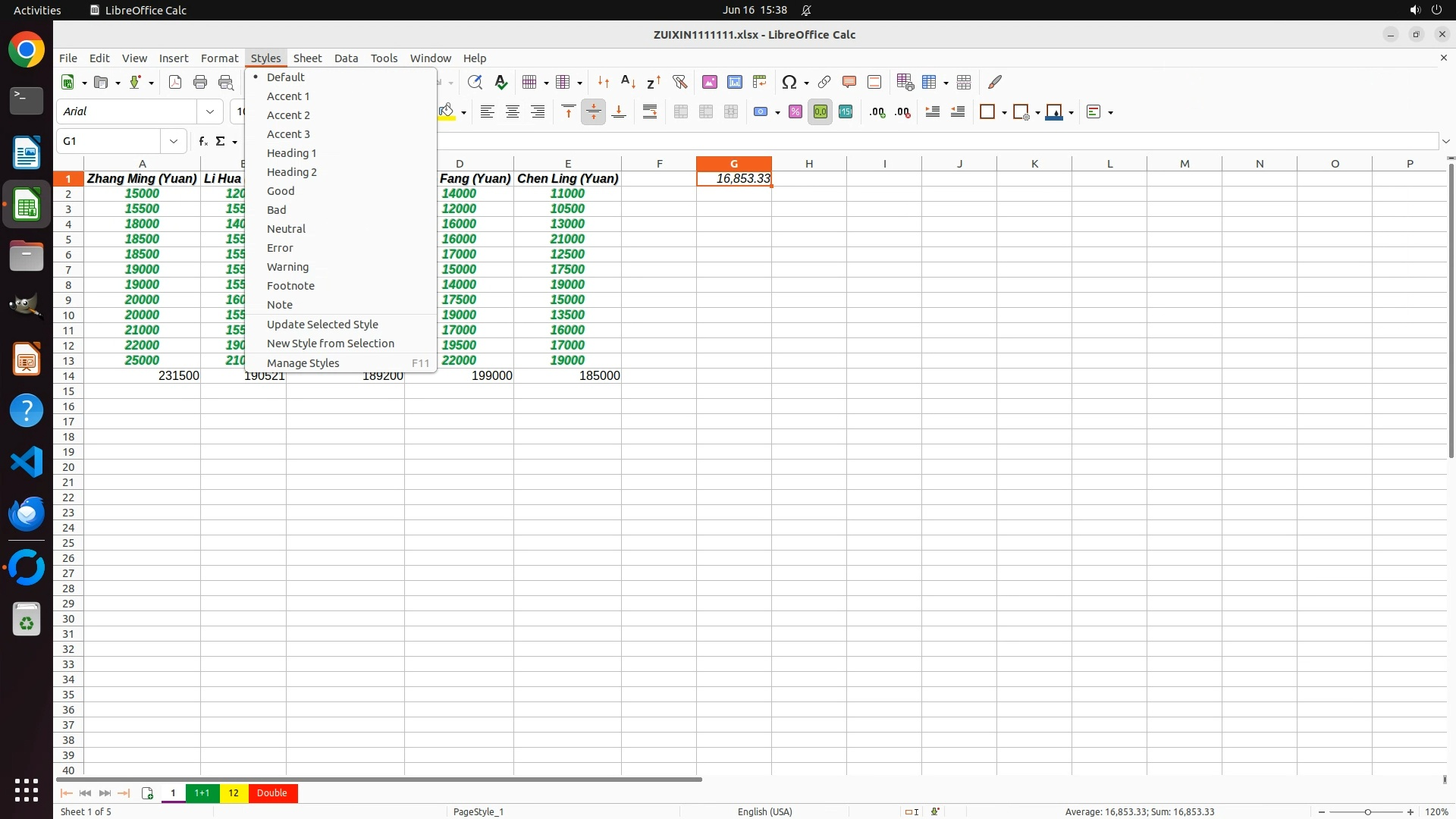Toggle Wrap Text for the cell

pos(650,112)
